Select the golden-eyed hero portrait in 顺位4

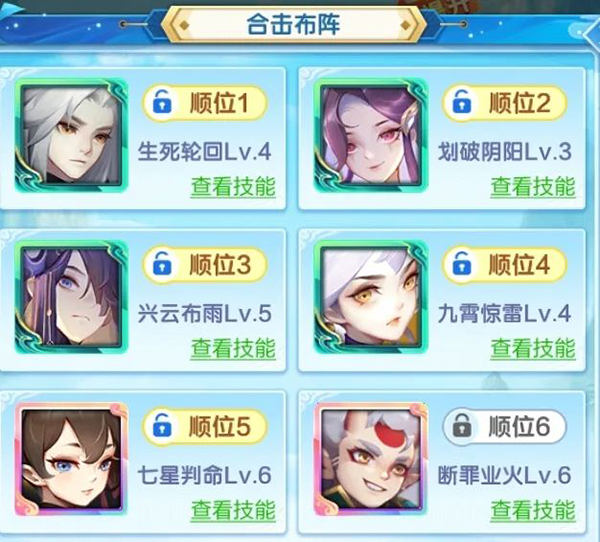pyautogui.click(x=370, y=297)
